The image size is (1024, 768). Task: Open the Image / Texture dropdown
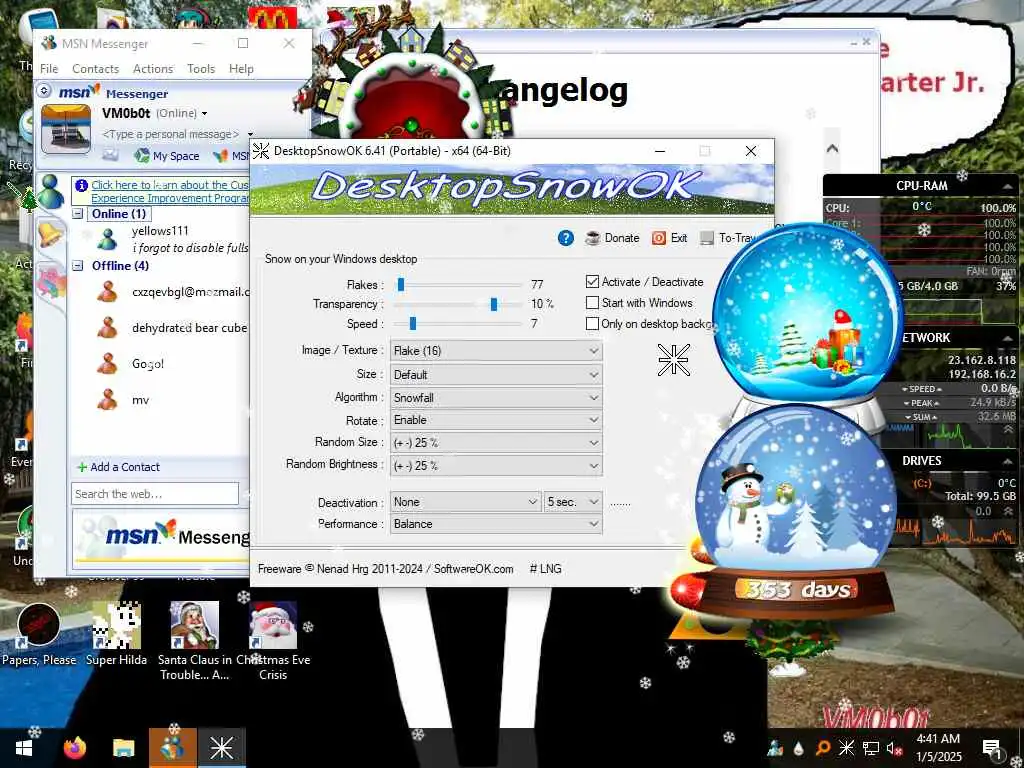pyautogui.click(x=496, y=351)
